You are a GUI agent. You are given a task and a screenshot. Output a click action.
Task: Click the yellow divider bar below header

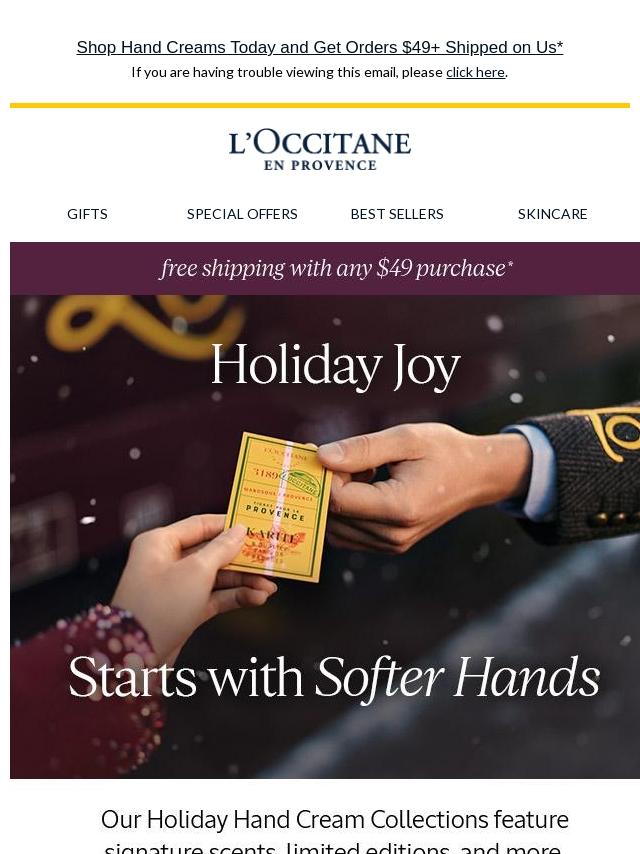click(x=320, y=105)
